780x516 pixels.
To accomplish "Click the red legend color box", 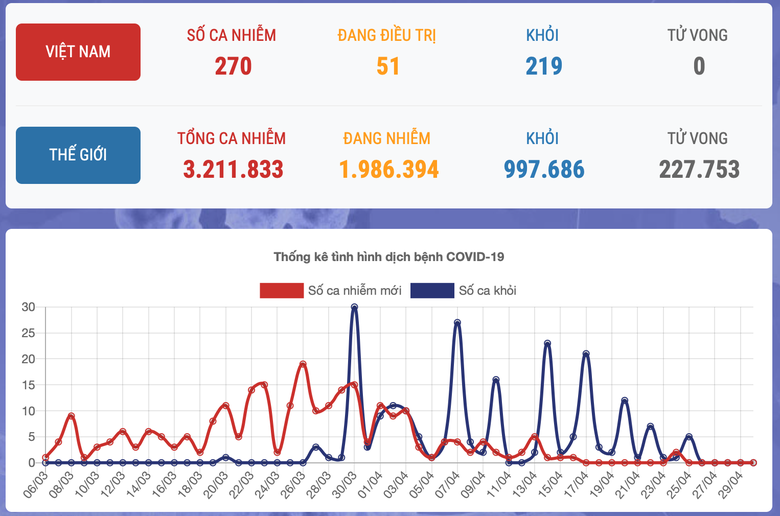I will click(x=282, y=291).
